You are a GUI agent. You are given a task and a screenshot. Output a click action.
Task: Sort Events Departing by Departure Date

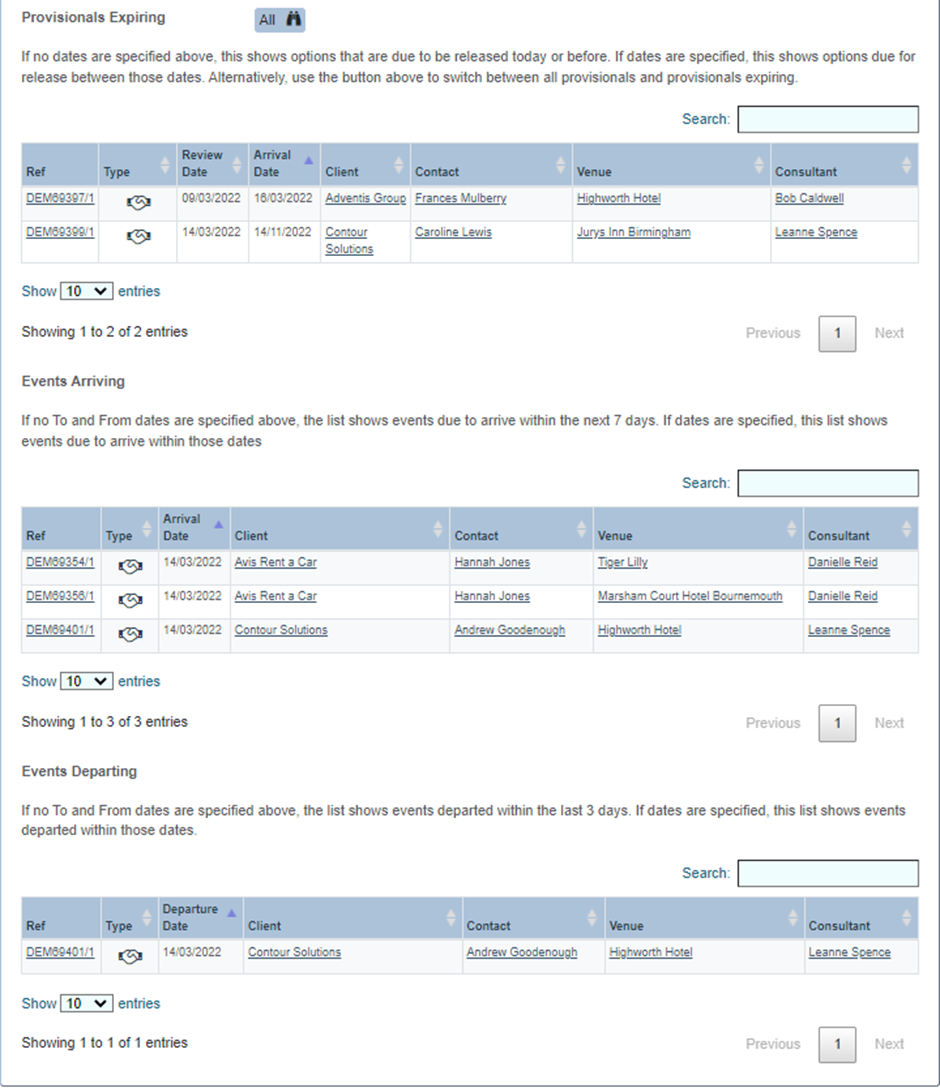[200, 917]
